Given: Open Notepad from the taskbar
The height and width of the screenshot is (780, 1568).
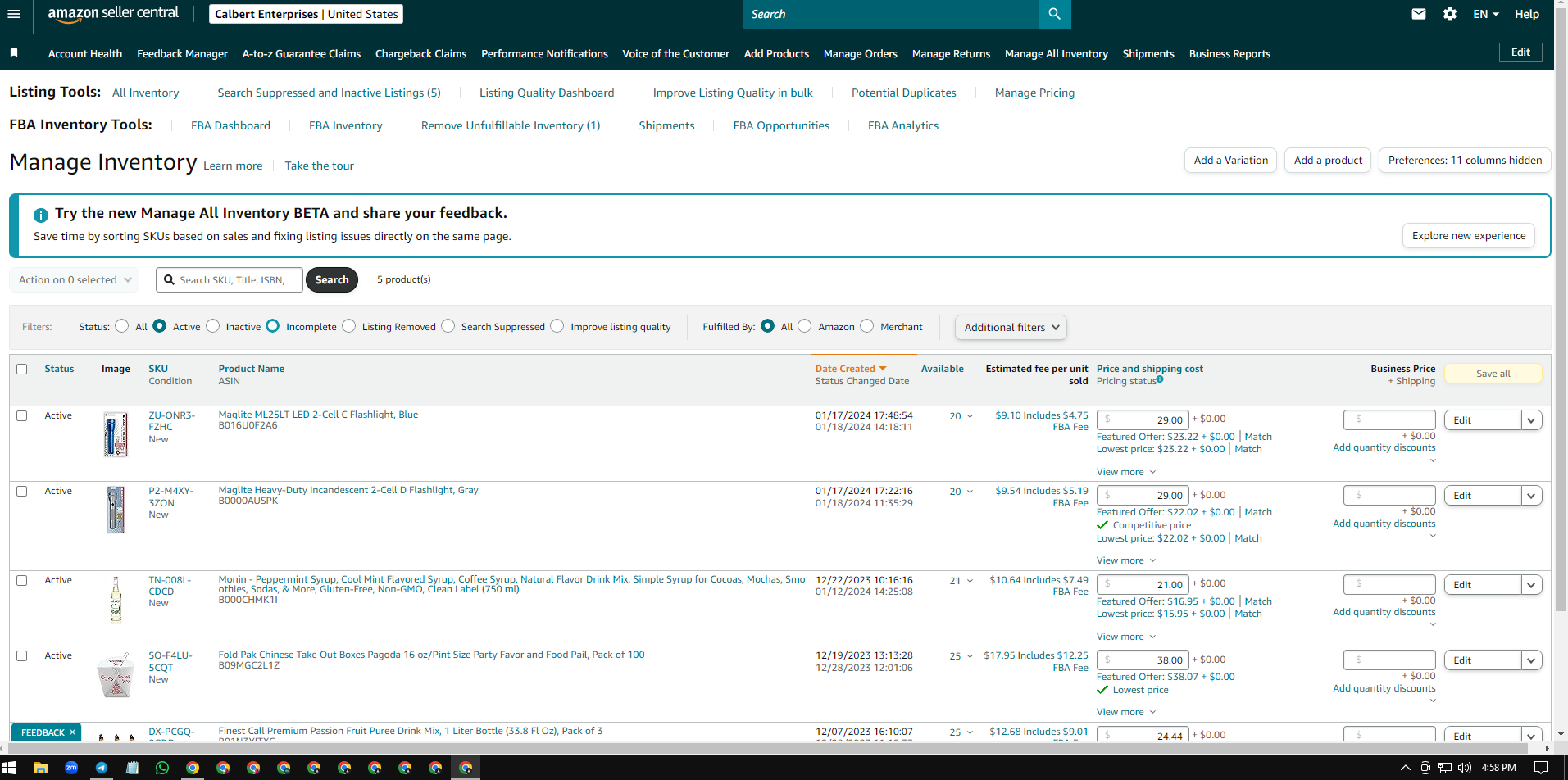Looking at the screenshot, I should [x=132, y=768].
